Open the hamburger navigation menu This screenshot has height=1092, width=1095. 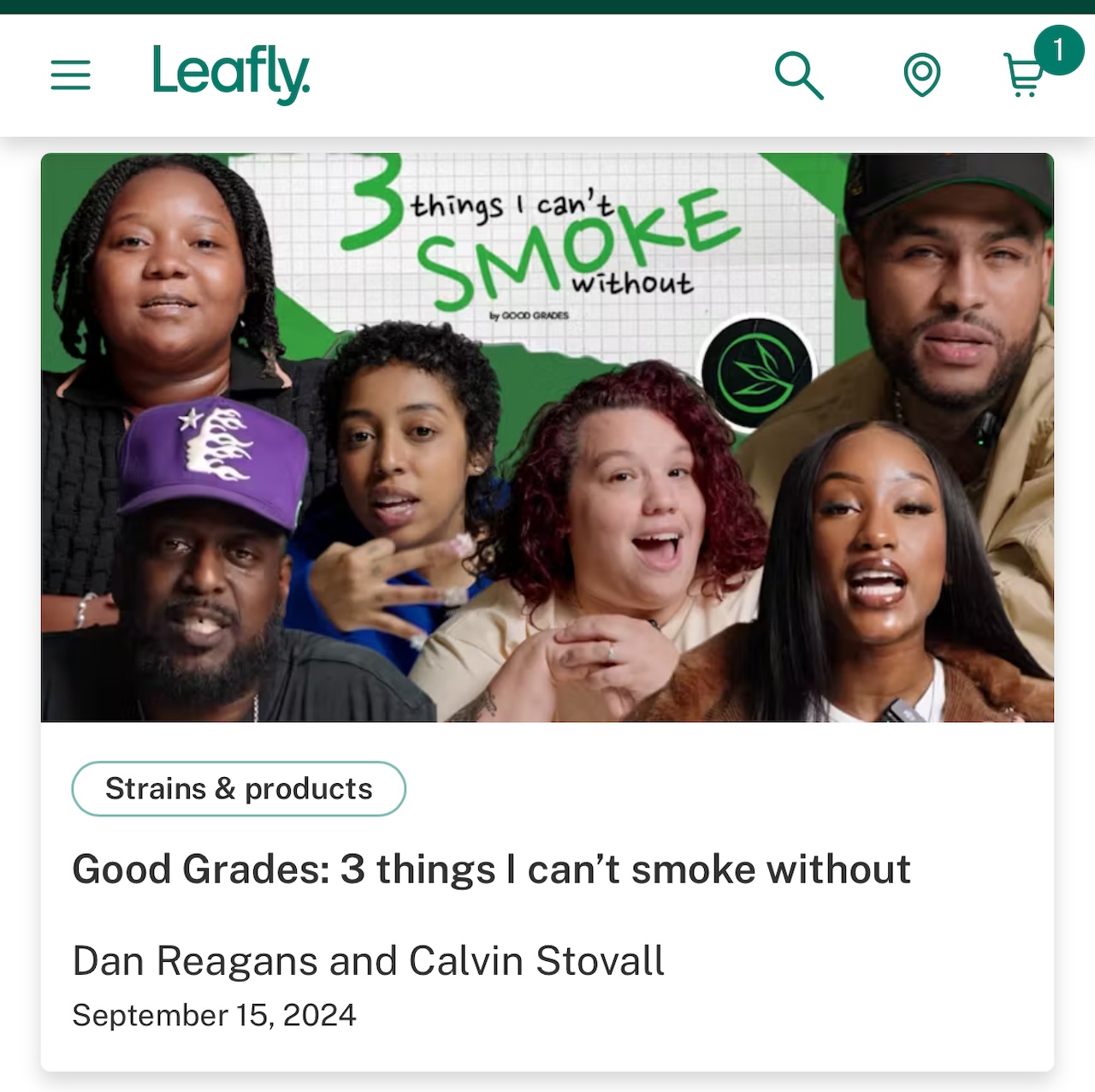pos(70,75)
